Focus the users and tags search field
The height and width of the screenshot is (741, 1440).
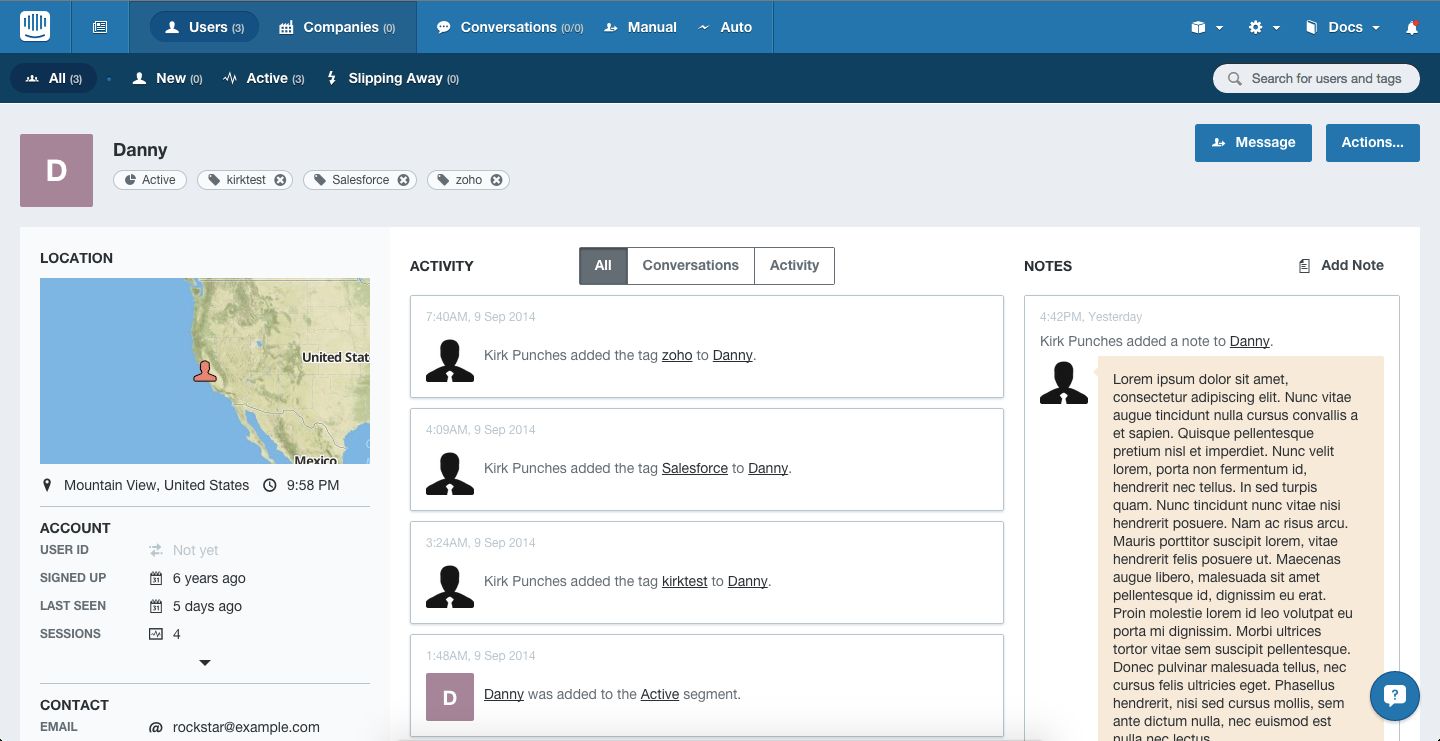point(1316,78)
